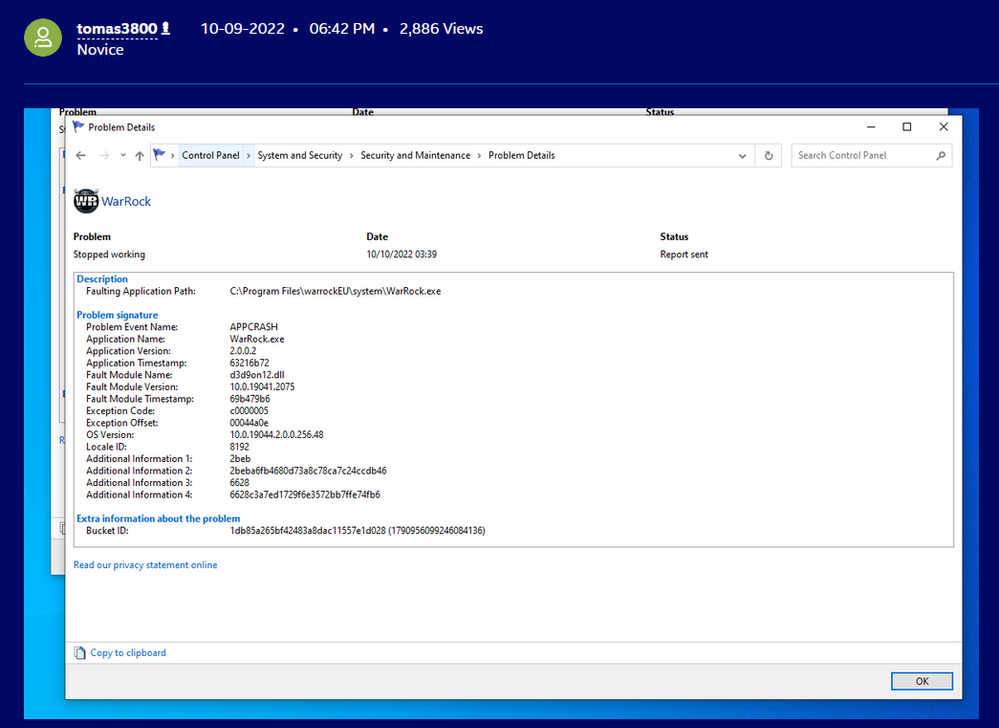Maximize the Problem Details window
Image resolution: width=999 pixels, height=728 pixels.
pos(907,127)
